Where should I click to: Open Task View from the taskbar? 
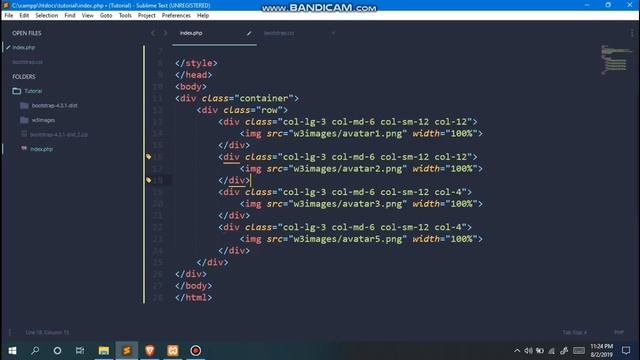coord(80,351)
